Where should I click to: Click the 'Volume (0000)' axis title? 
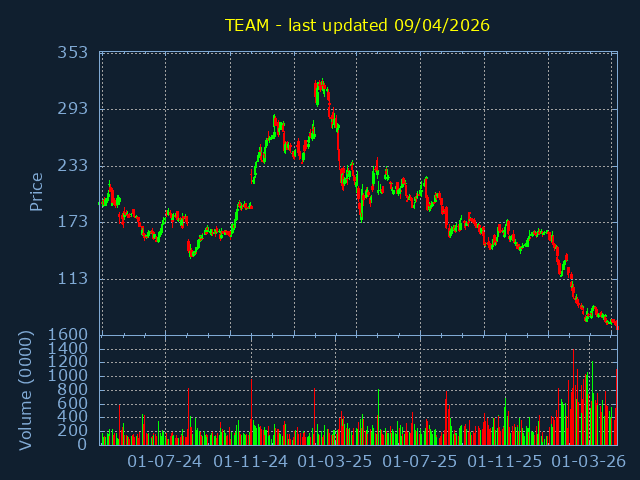point(25,391)
